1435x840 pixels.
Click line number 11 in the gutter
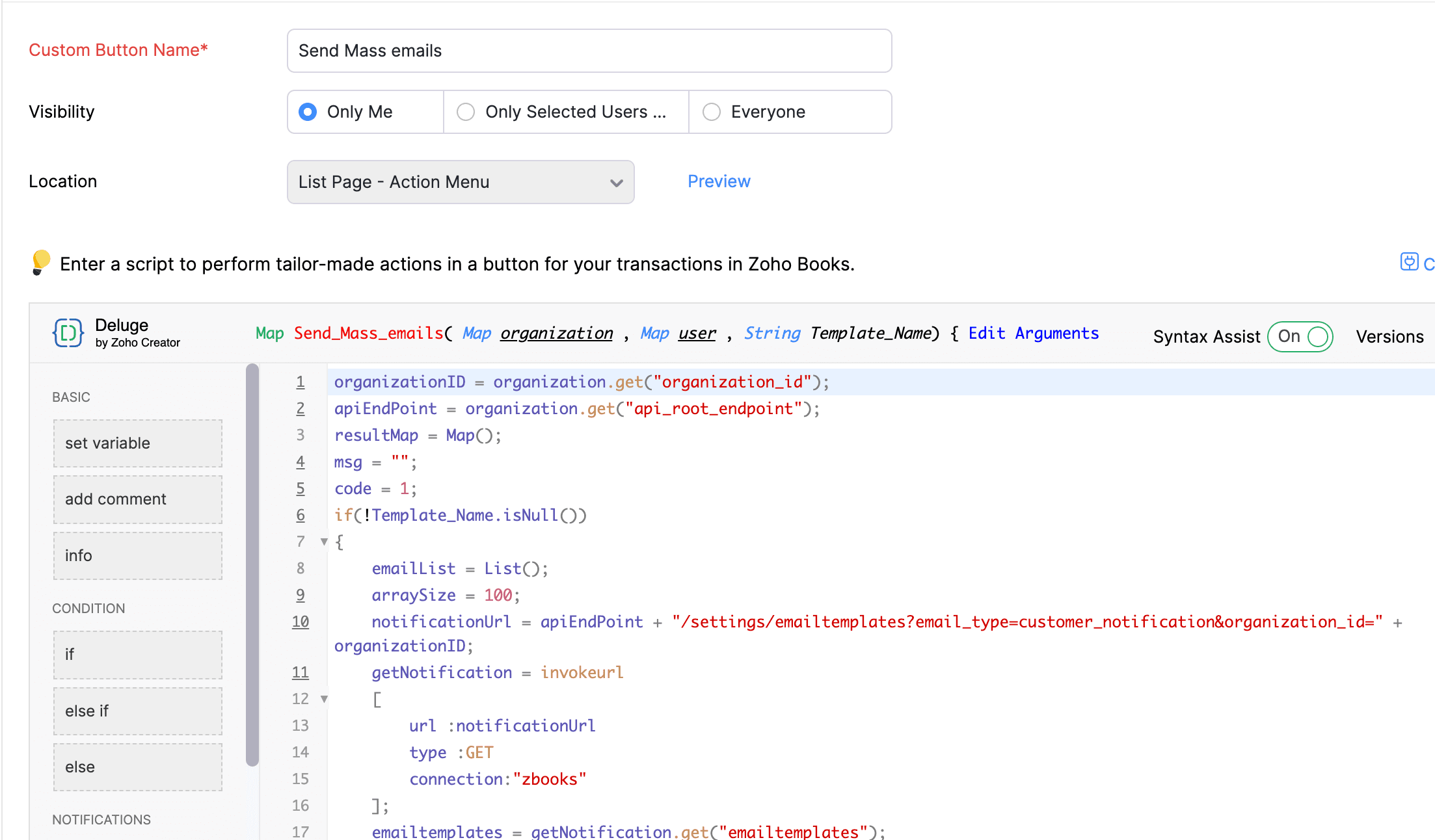pyautogui.click(x=300, y=673)
